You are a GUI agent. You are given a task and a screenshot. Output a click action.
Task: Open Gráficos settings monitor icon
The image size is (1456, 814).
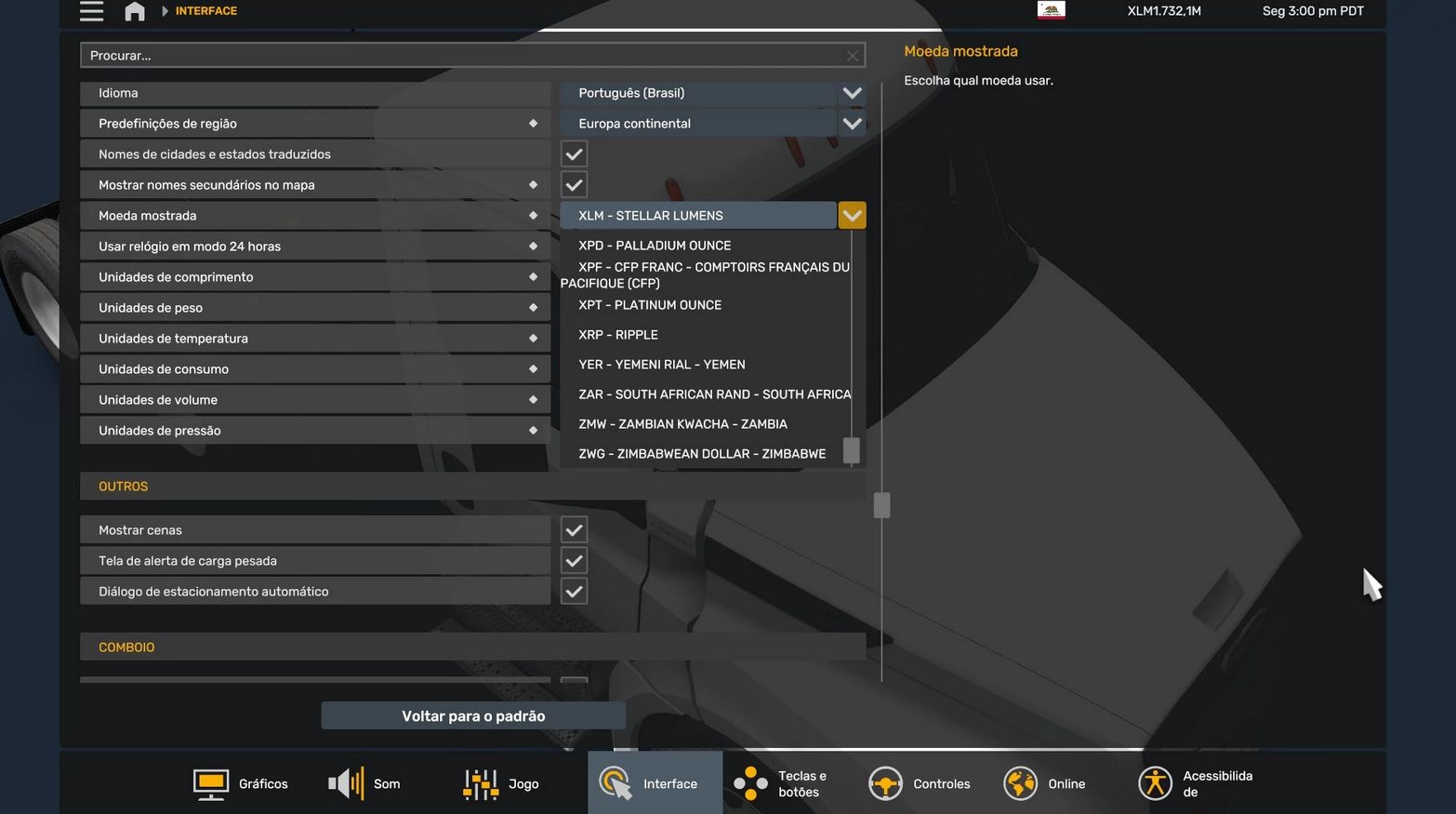(x=211, y=784)
